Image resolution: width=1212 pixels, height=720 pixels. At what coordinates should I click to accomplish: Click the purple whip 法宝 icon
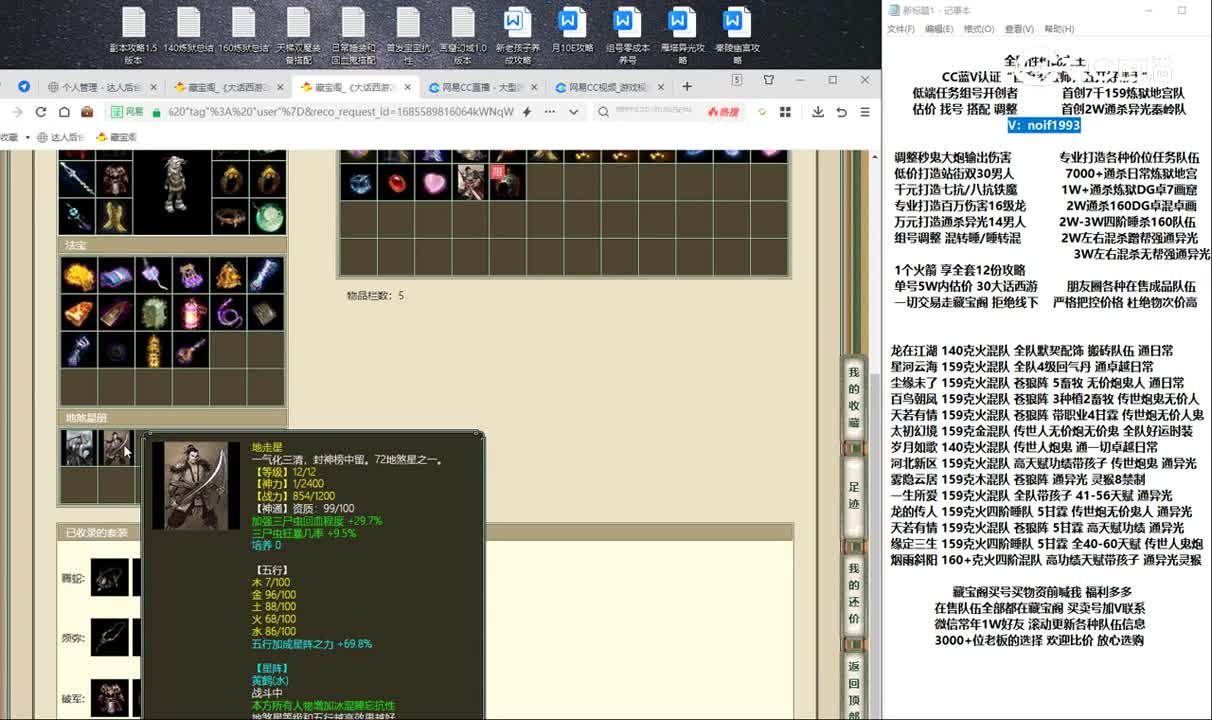[230, 313]
